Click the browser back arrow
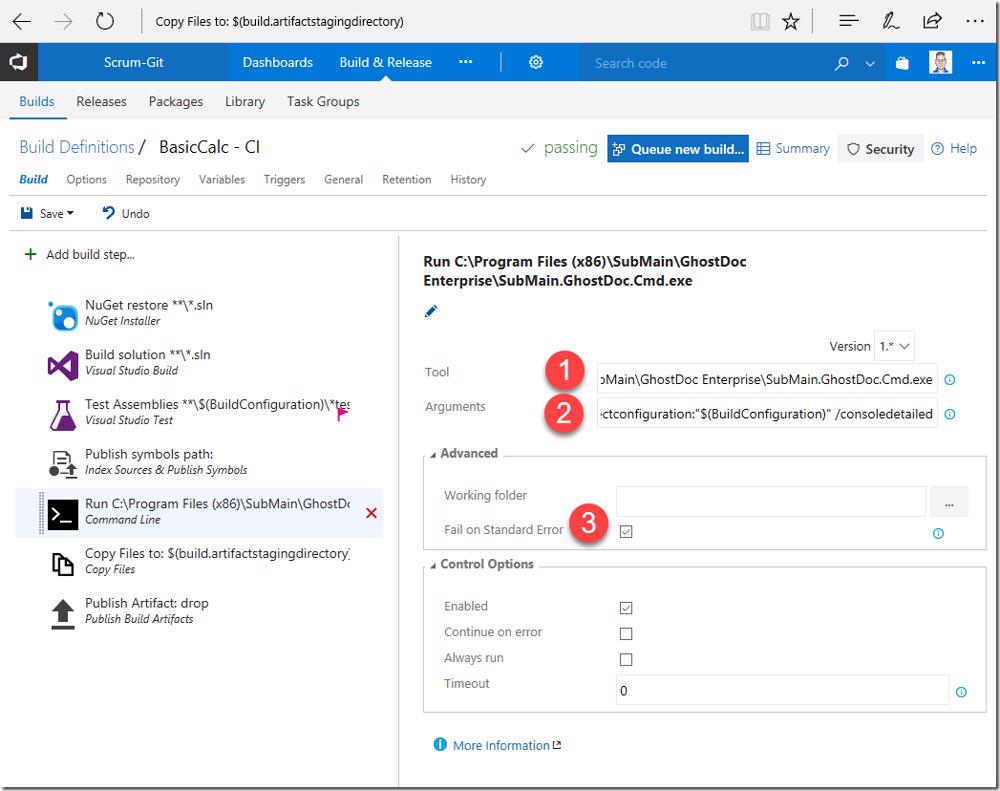 coord(21,22)
